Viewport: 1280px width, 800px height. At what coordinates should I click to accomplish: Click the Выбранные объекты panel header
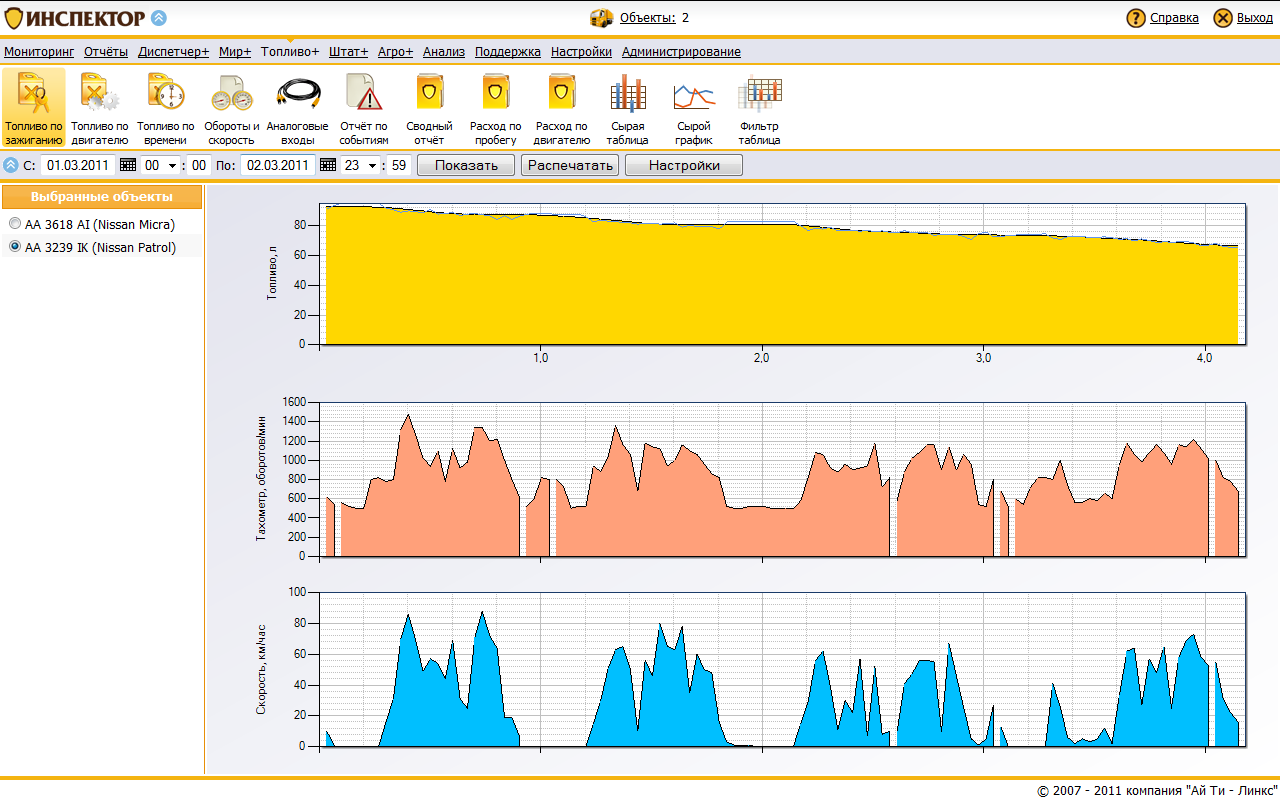coord(101,197)
